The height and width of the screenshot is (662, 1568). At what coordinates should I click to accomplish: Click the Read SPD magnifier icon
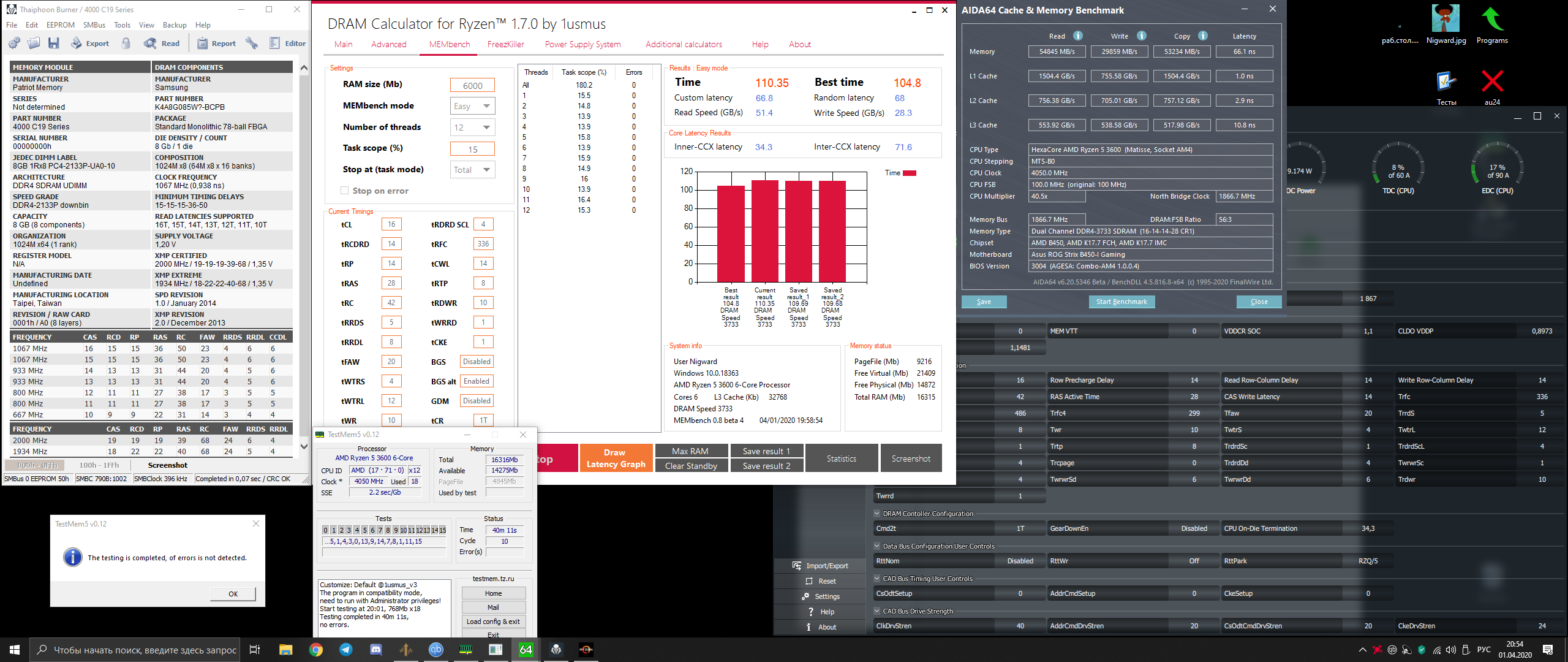150,44
